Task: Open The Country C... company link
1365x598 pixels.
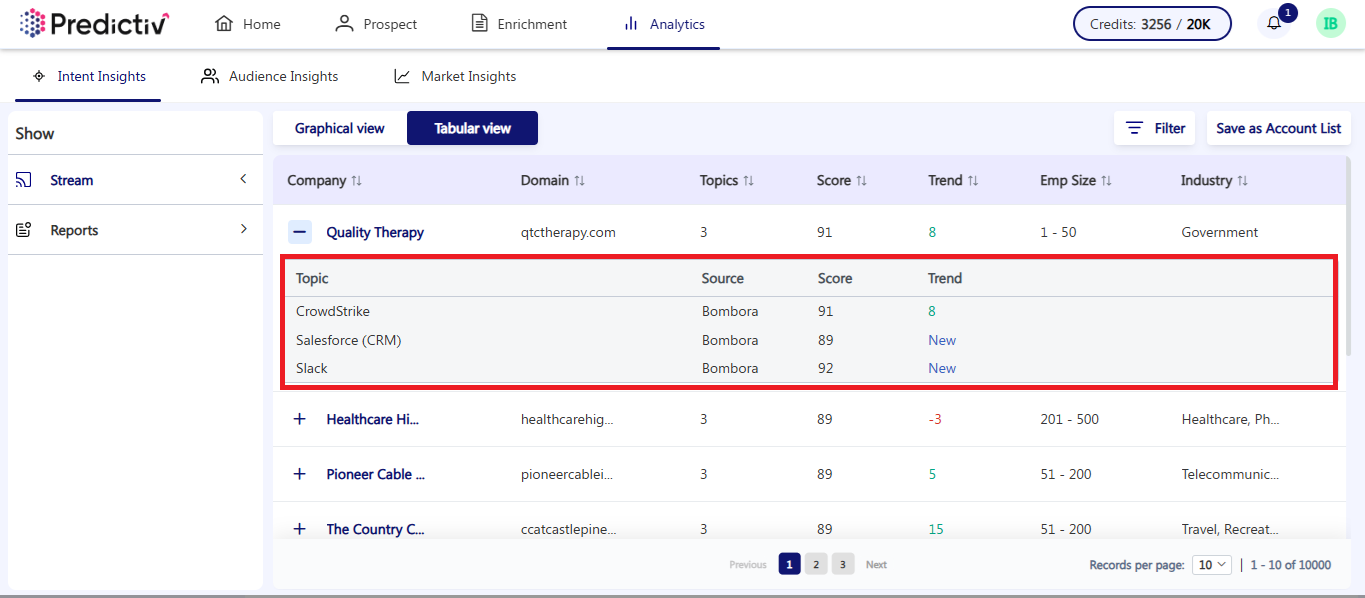Action: [x=376, y=529]
